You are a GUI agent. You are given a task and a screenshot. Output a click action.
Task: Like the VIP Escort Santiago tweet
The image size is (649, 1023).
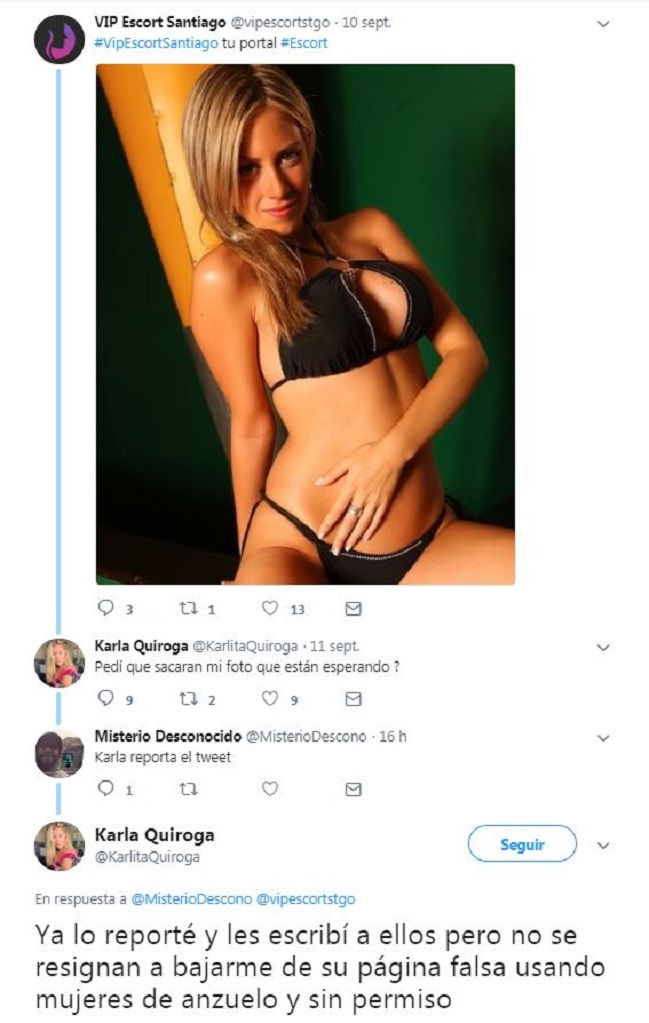(269, 608)
